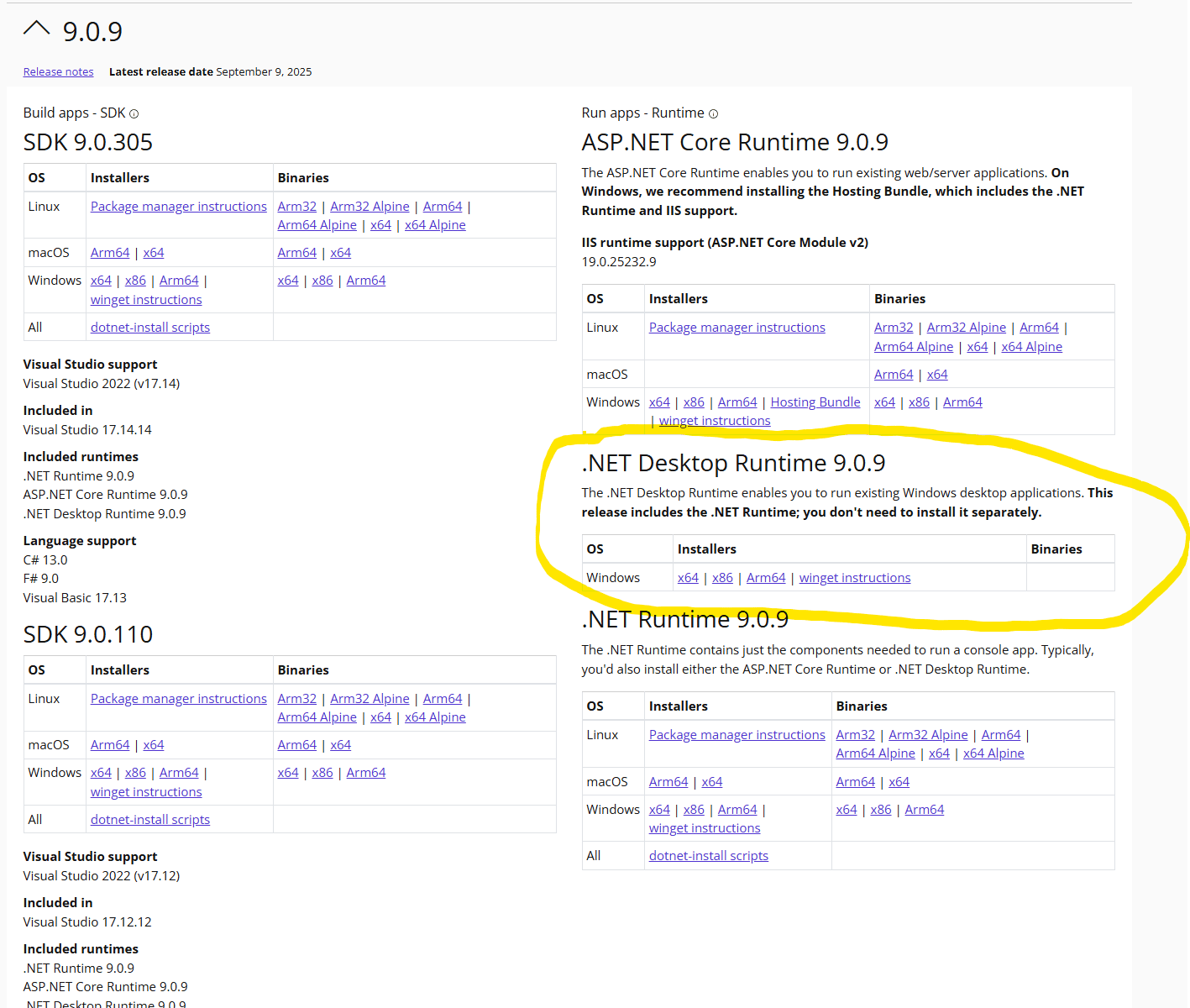This screenshot has height=1008, width=1190.
Task: Open ASP.NET Core Runtime winget instructions
Action: 715,421
